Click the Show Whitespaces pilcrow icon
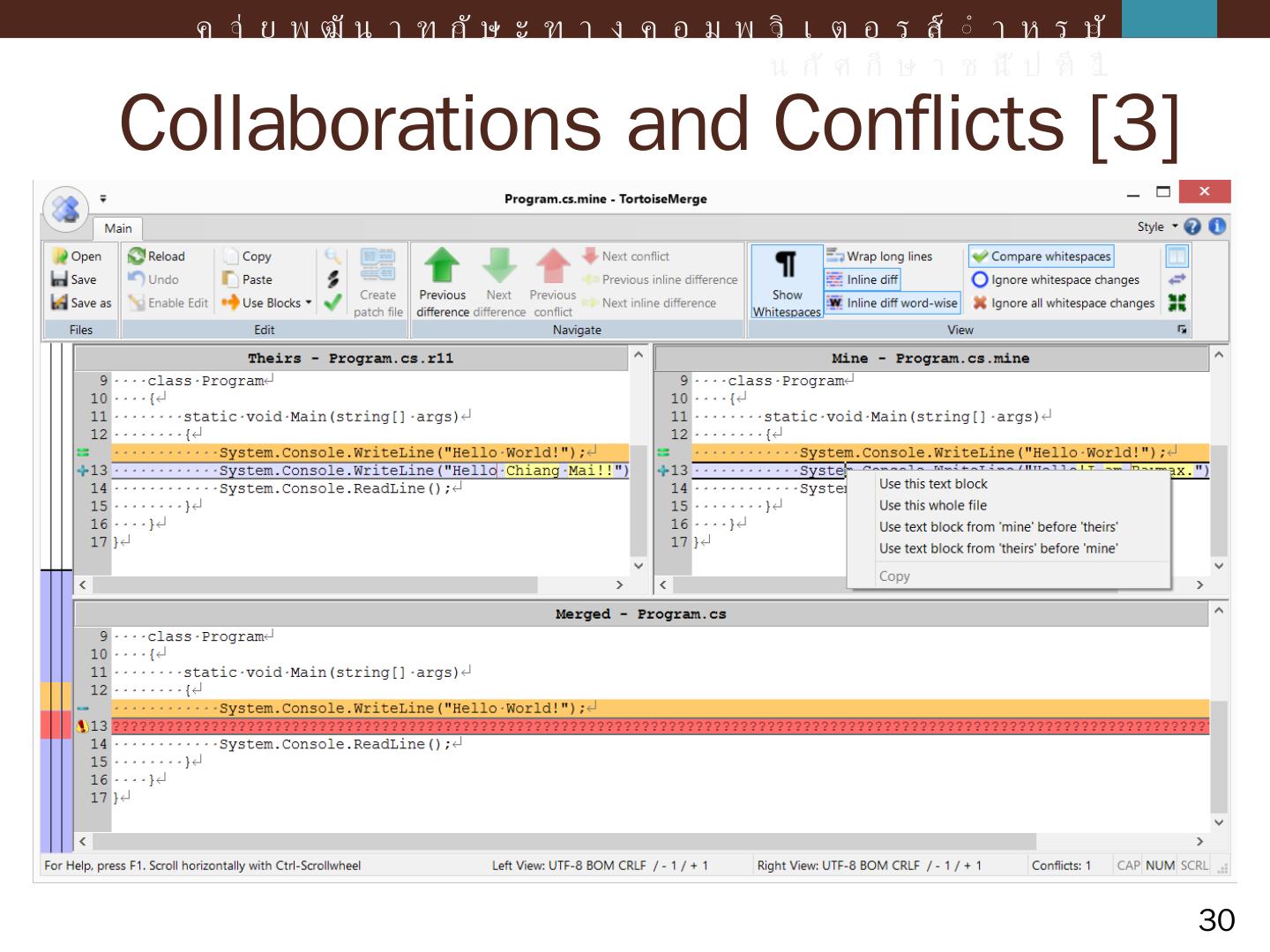1270x952 pixels. [786, 265]
